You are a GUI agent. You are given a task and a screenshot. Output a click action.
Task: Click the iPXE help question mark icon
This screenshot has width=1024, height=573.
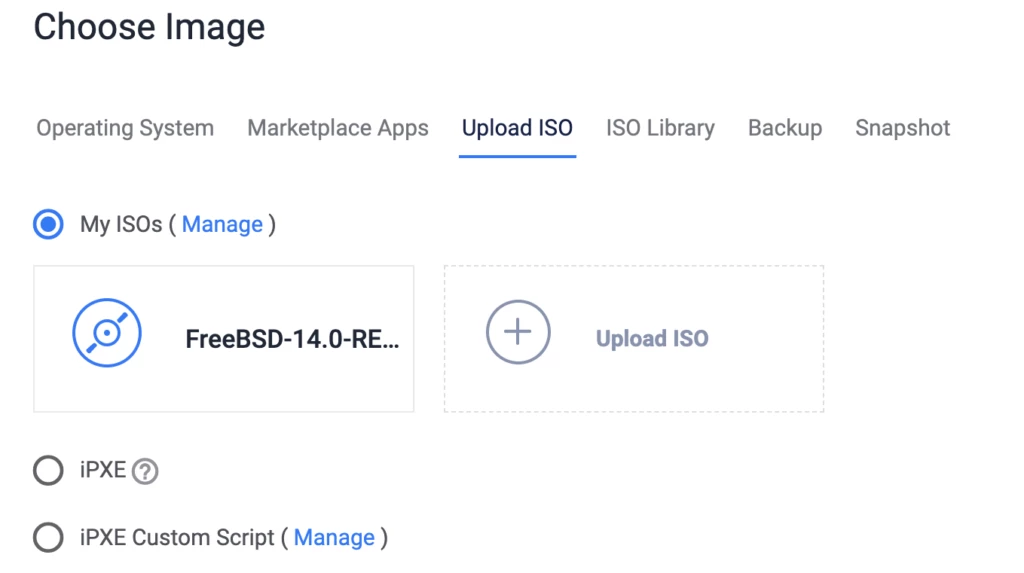tap(145, 471)
